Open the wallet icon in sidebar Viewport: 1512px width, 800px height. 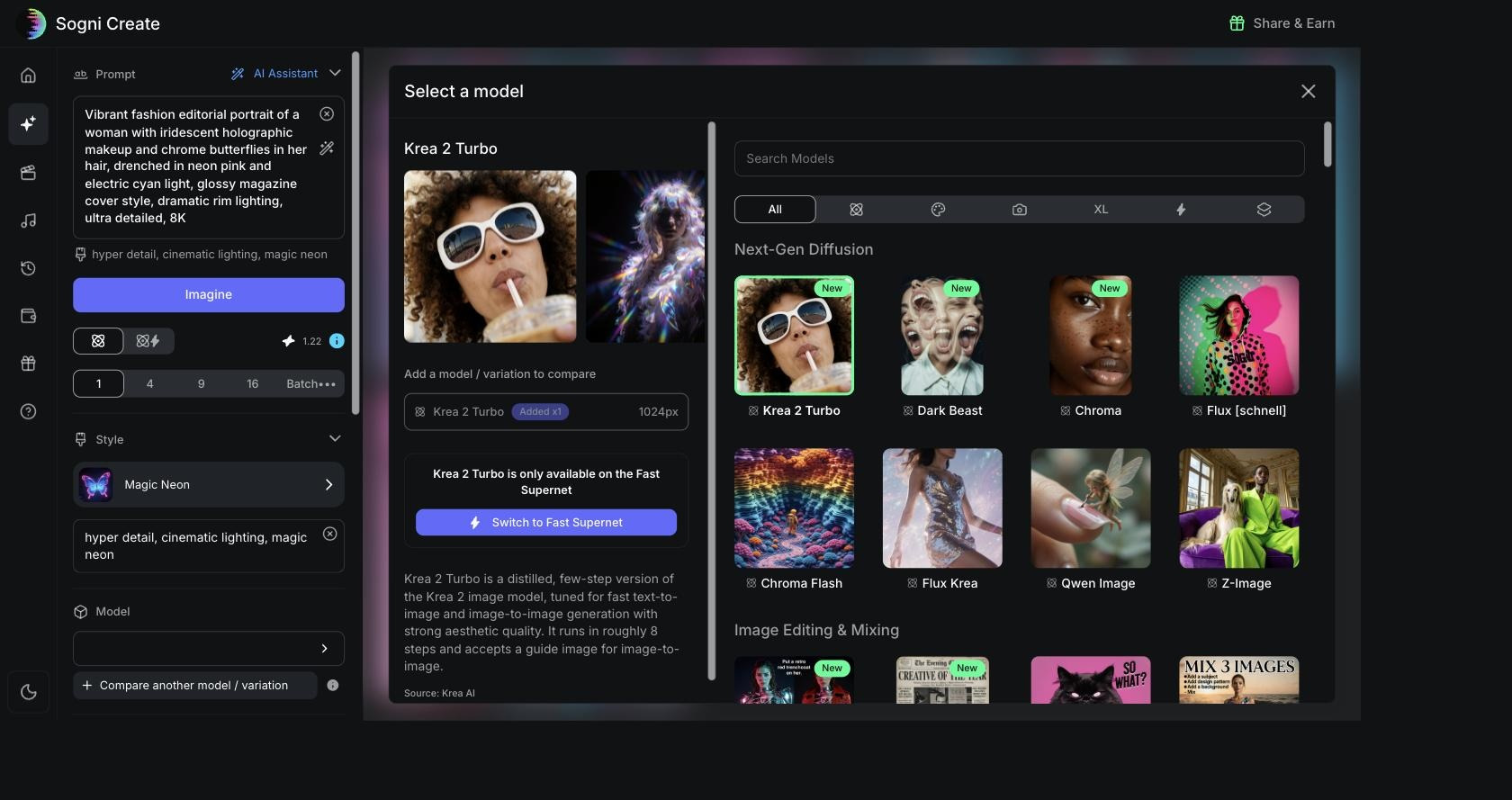click(28, 316)
